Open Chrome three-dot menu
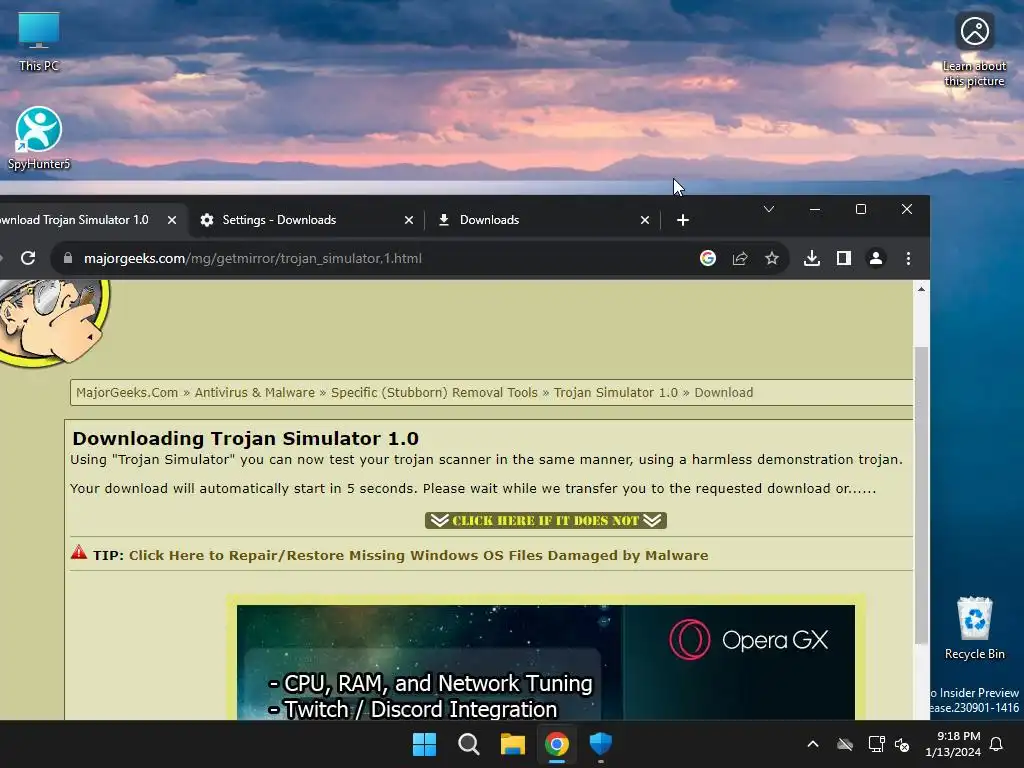1024x768 pixels. click(x=908, y=259)
